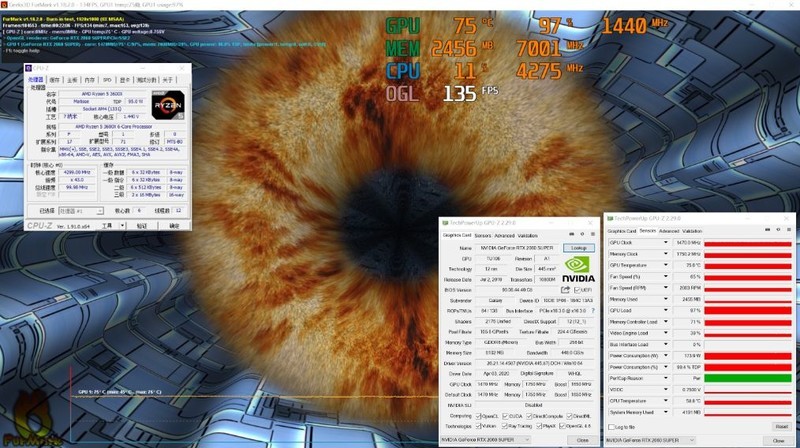Image resolution: width=800 pixels, height=448 pixels.
Task: Toggle the PhysX checkbox
Action: [x=539, y=426]
